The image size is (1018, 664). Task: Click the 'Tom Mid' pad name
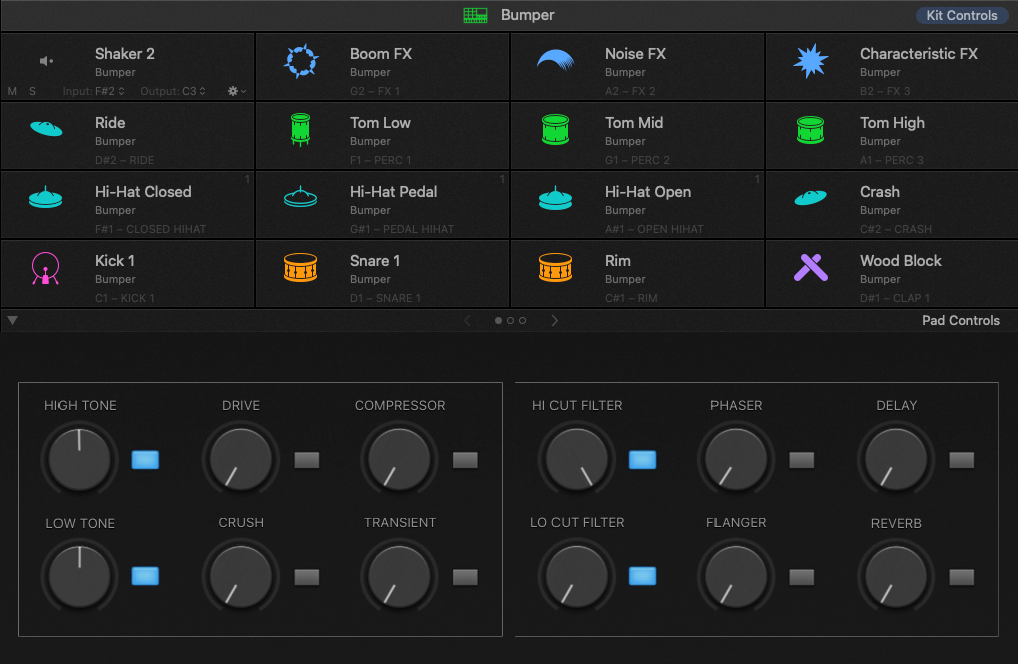click(x=634, y=123)
